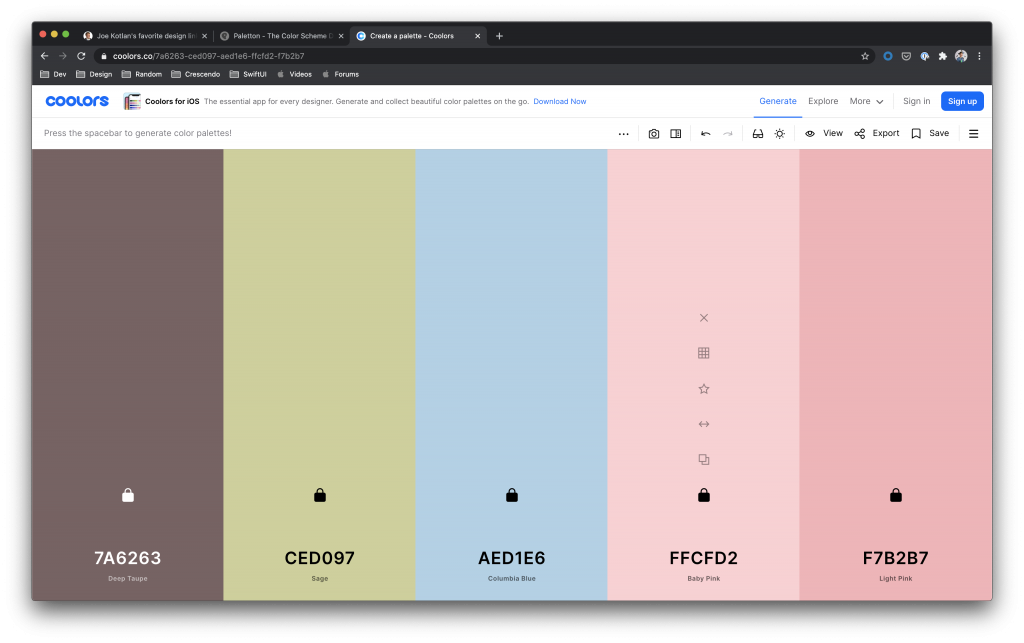Bookmark this page with the star icon
1024x643 pixels.
[865, 56]
